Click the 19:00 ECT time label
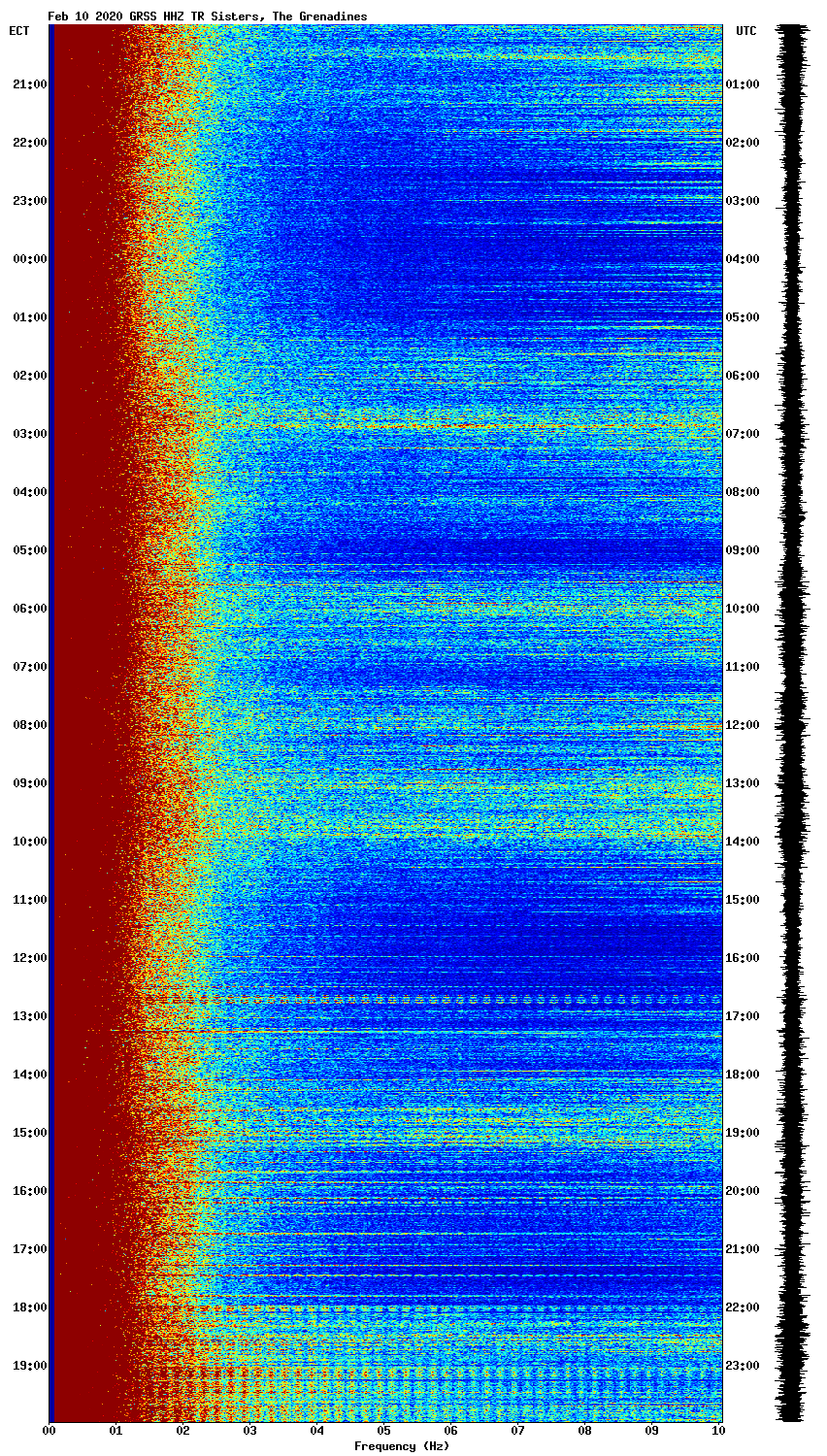The image size is (827, 1456). coord(28,1366)
